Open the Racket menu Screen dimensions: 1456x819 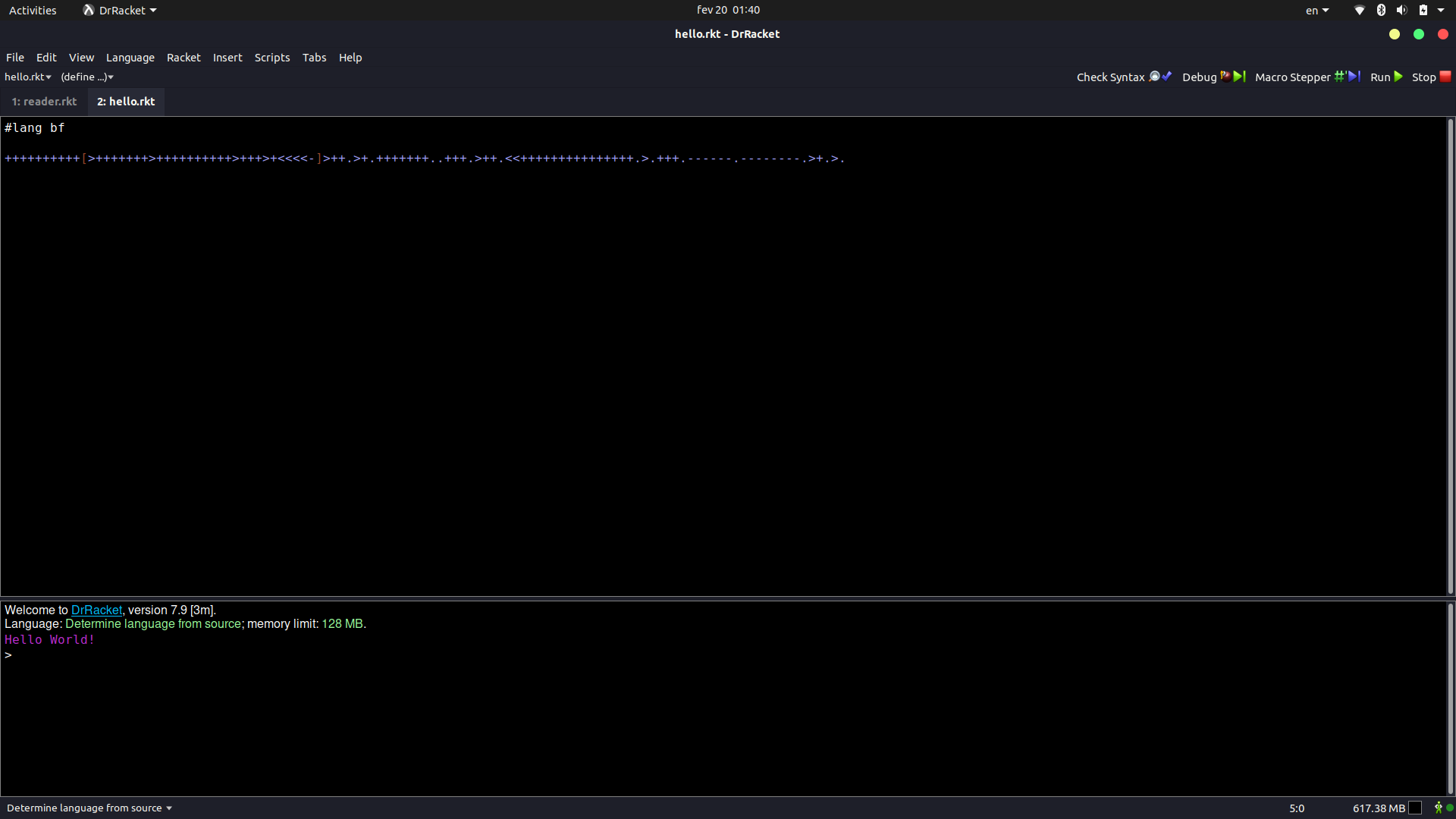tap(184, 58)
